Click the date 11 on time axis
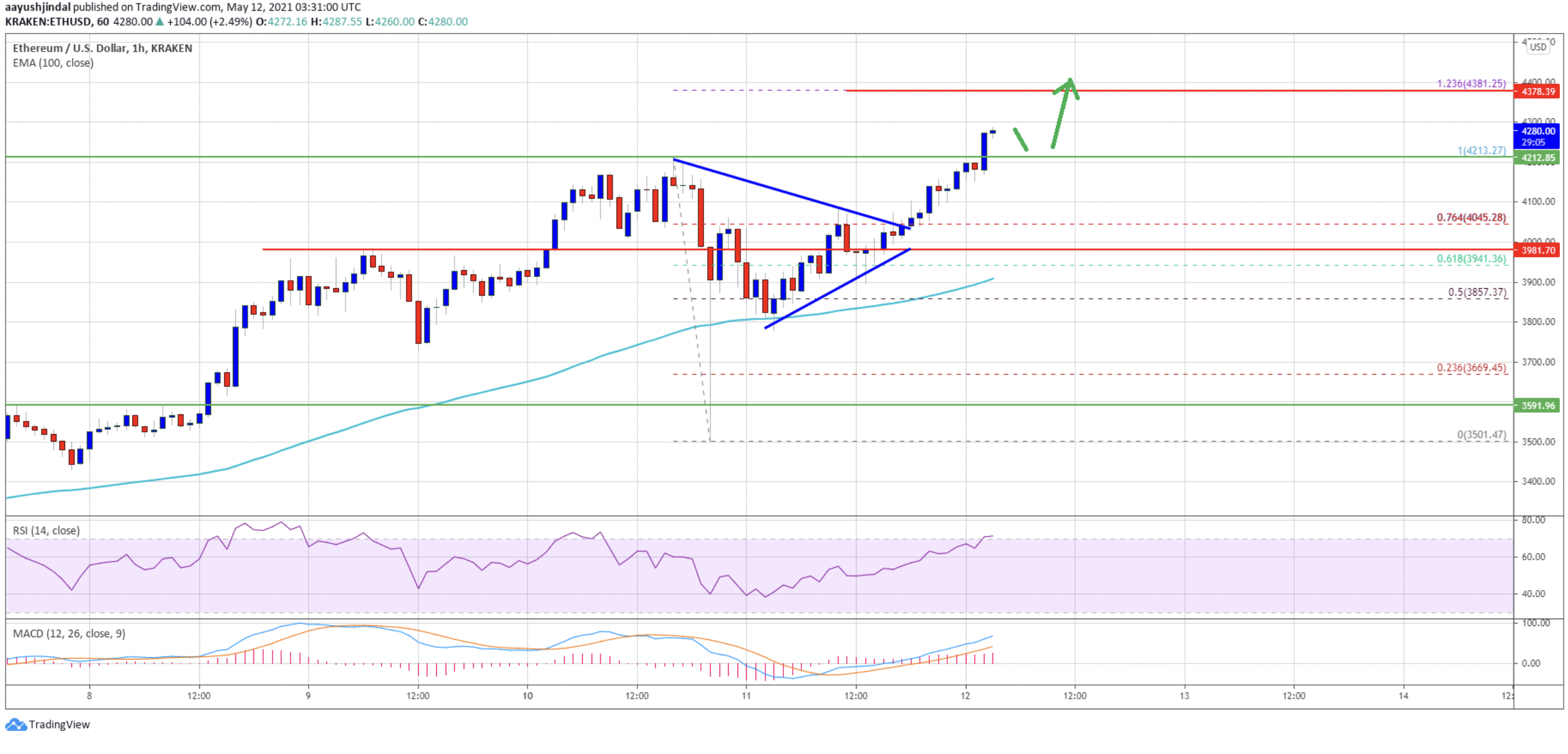Viewport: 1568px width, 754px height. 746,696
